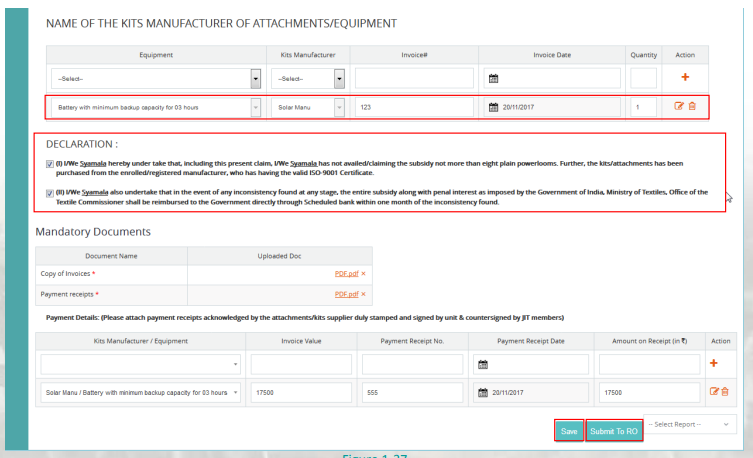Viewport: 753px width, 458px height.
Task: Click the Payment receipts label
Action: (x=67, y=294)
